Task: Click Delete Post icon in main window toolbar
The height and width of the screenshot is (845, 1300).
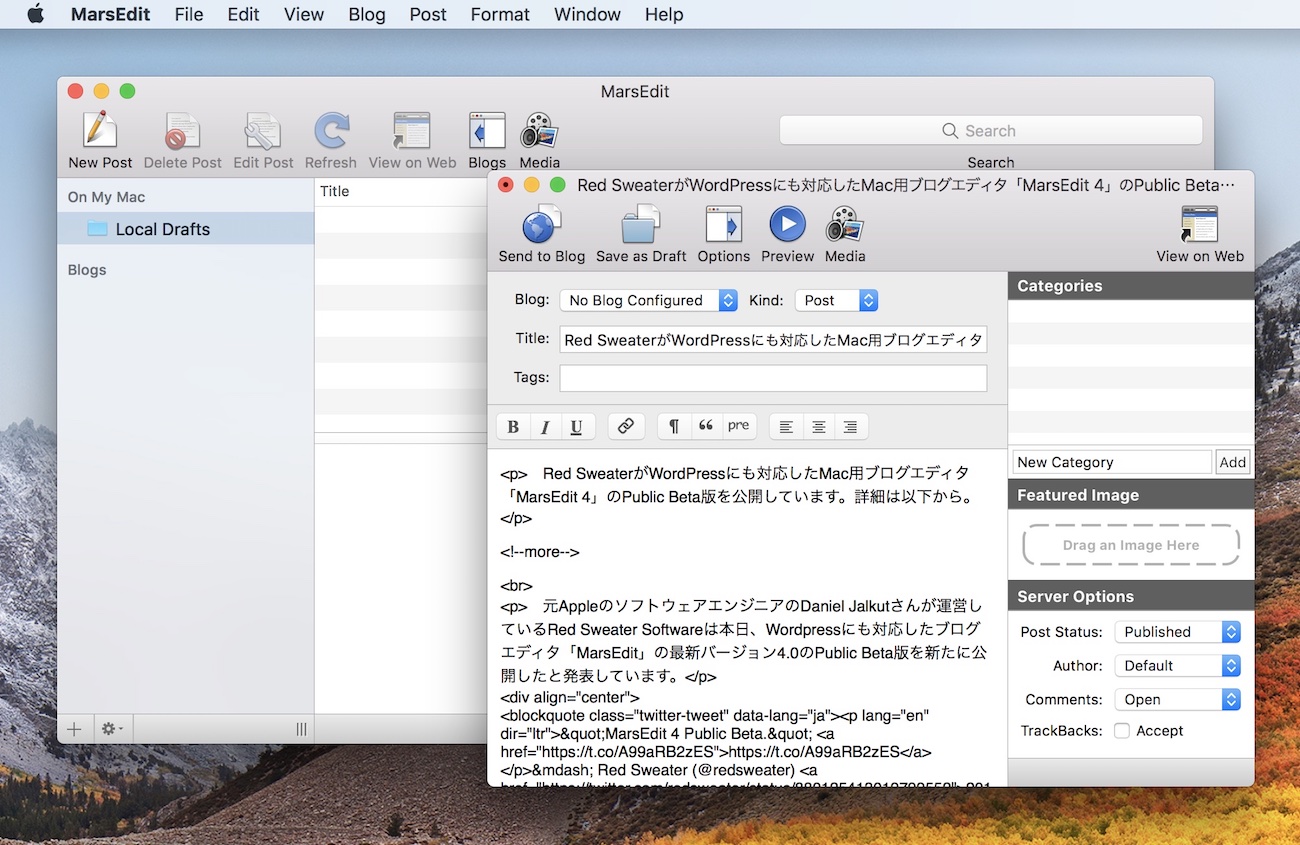Action: click(x=182, y=131)
